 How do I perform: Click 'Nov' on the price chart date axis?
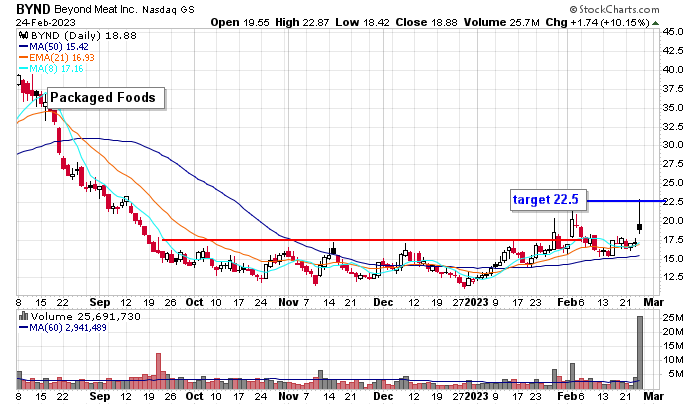(x=288, y=302)
